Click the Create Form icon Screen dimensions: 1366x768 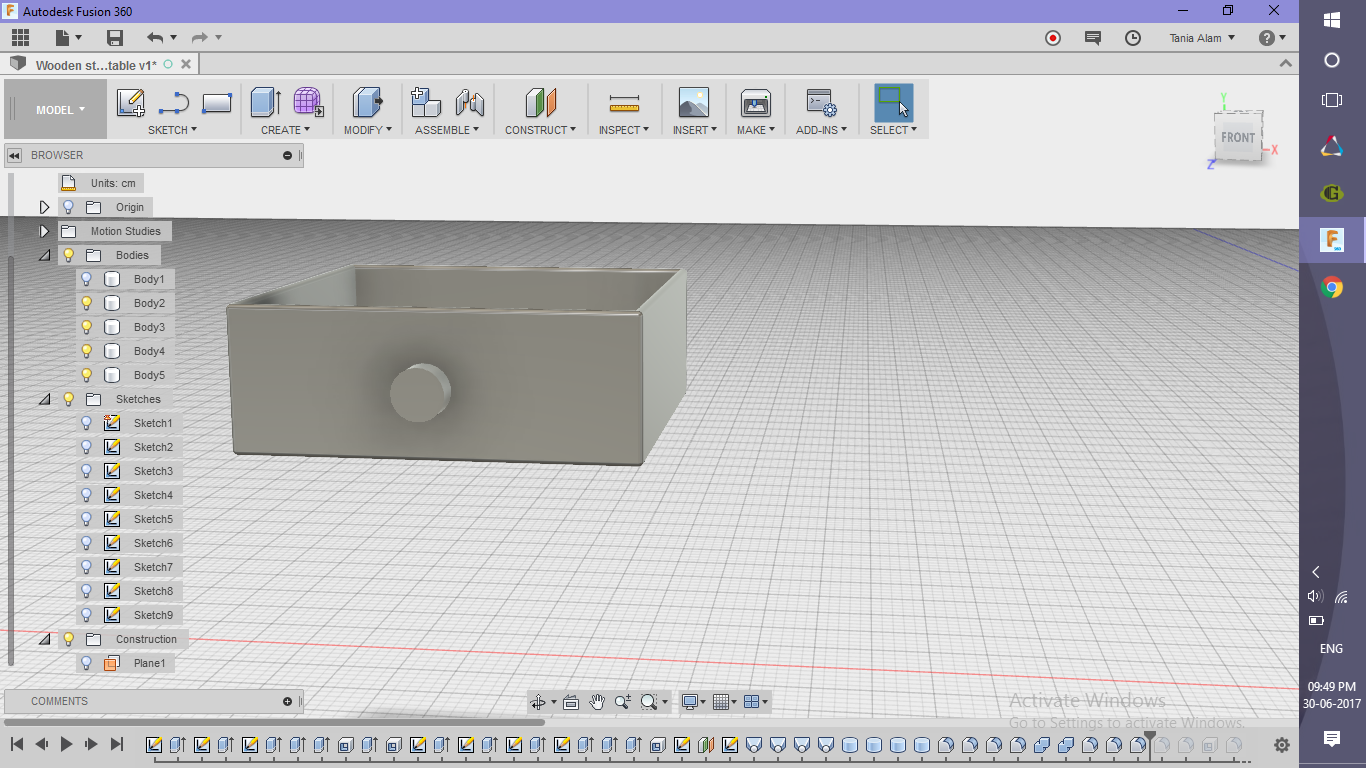308,103
